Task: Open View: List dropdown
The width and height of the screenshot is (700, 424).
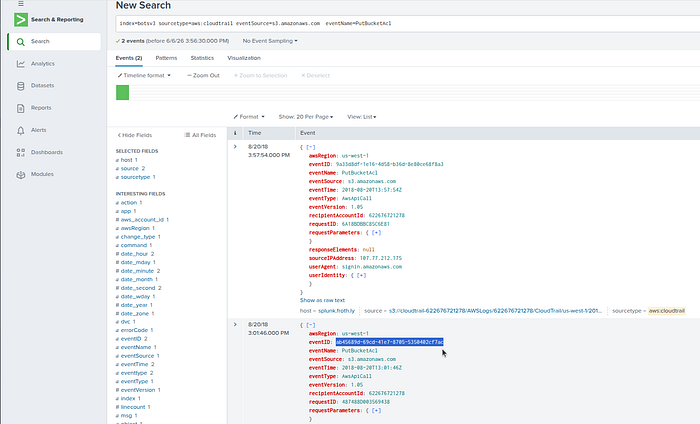Action: [362, 117]
